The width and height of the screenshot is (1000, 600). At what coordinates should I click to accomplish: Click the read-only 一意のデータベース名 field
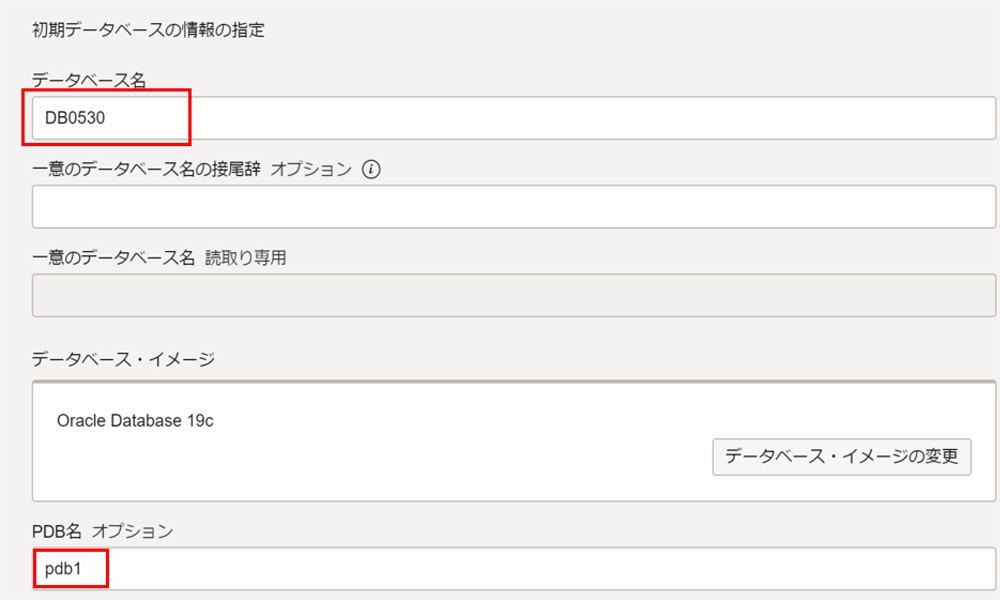click(x=513, y=295)
